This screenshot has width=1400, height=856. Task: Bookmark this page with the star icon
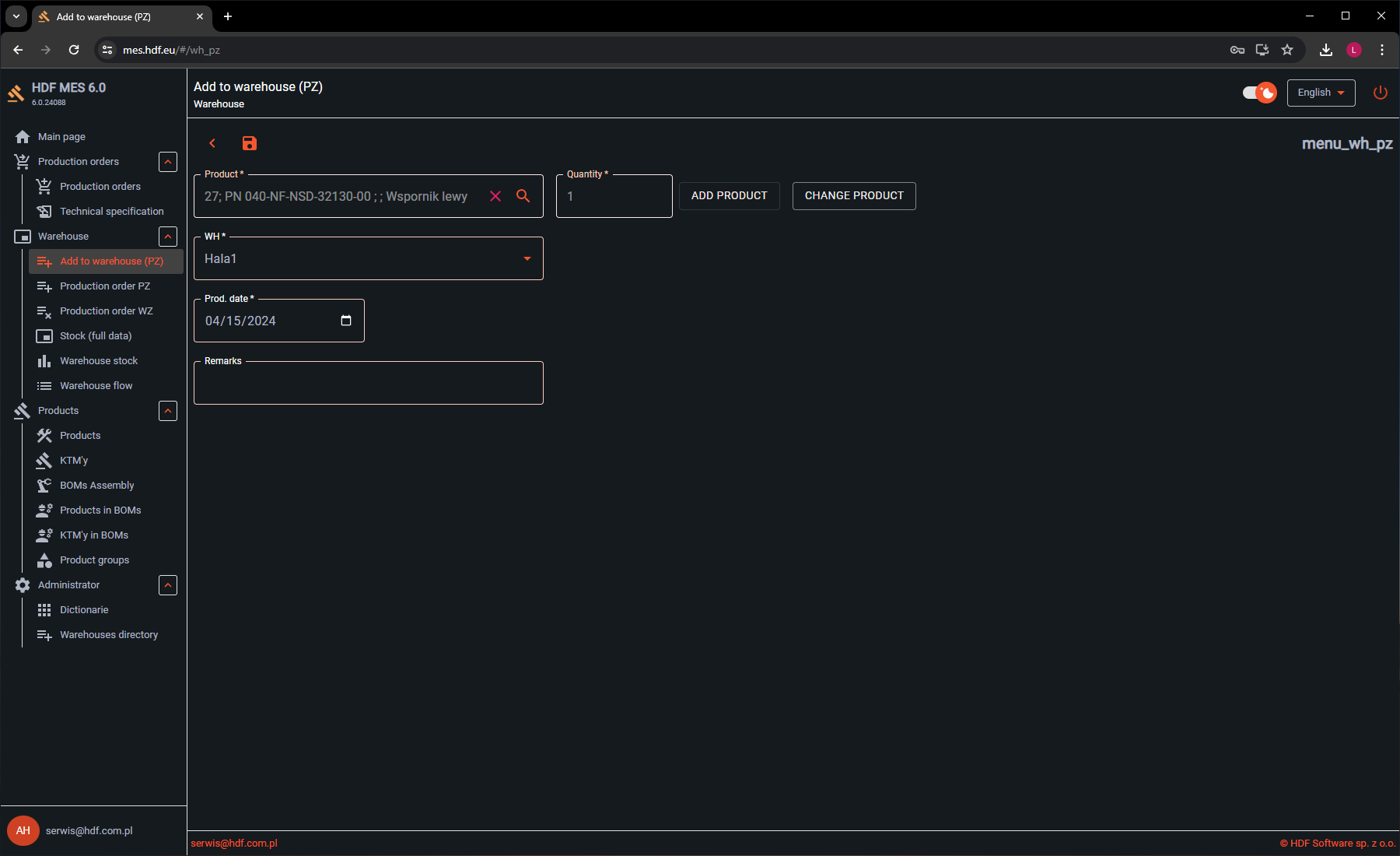(x=1287, y=50)
